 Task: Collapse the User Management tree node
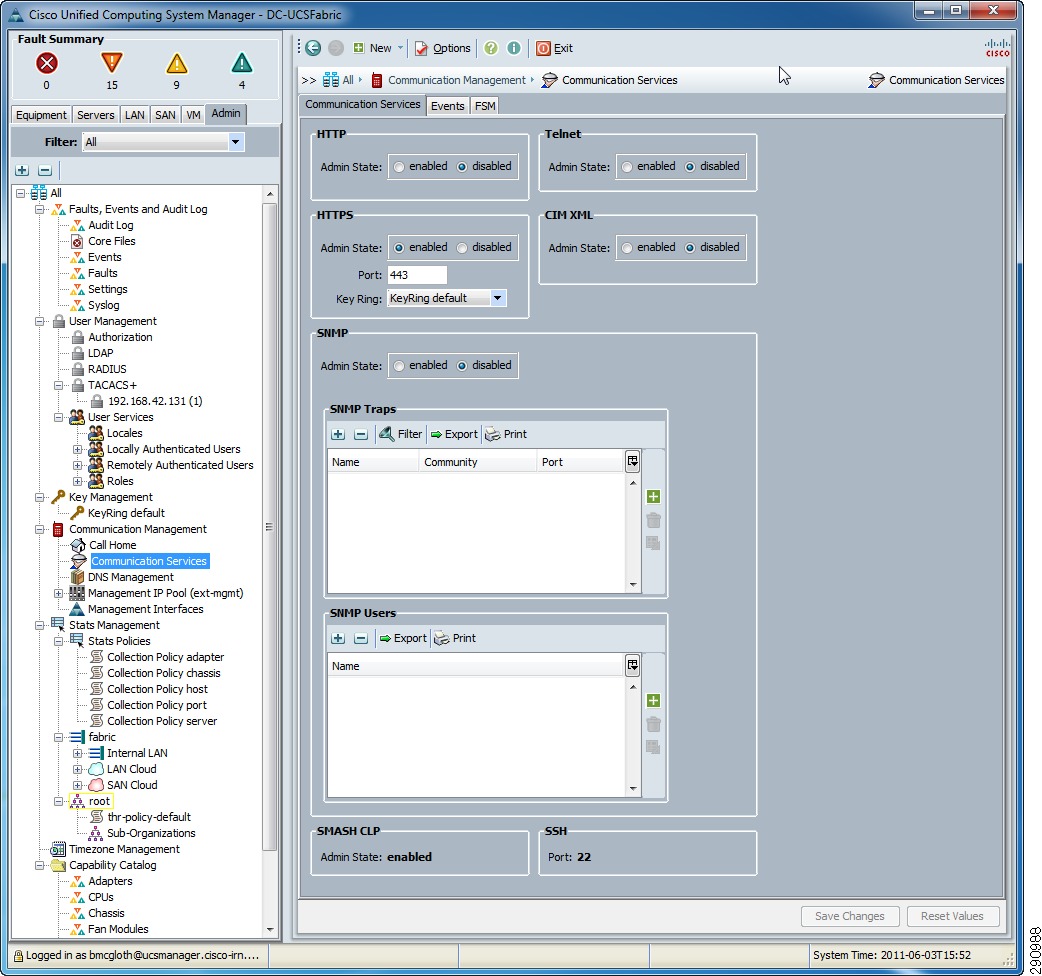point(40,322)
